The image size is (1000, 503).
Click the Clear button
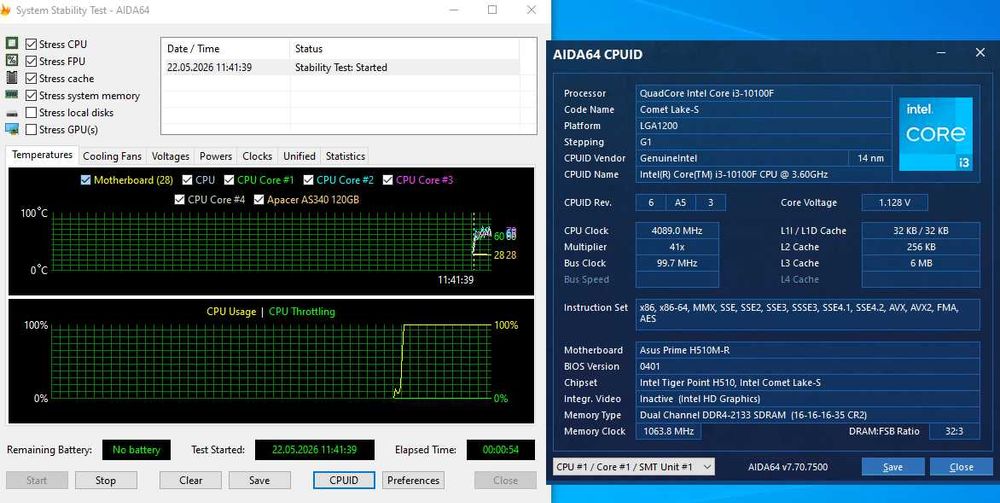point(191,480)
